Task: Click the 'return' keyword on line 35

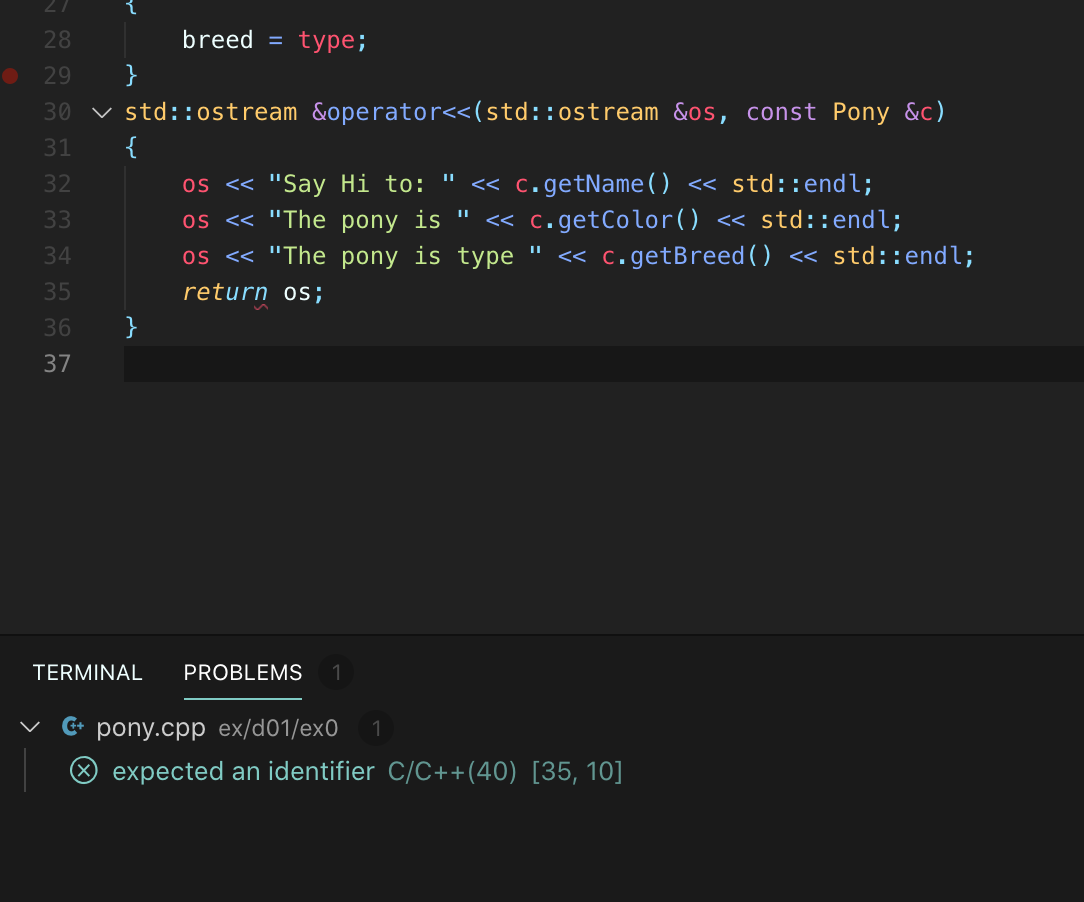Action: pos(225,292)
